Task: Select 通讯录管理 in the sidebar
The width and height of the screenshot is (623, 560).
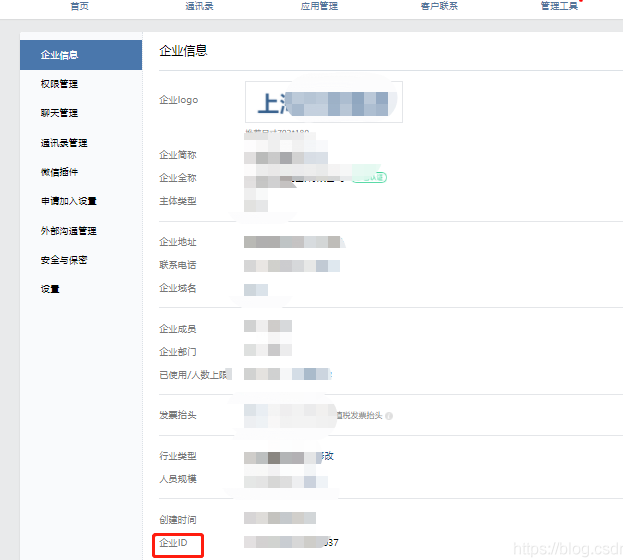Action: [64, 143]
